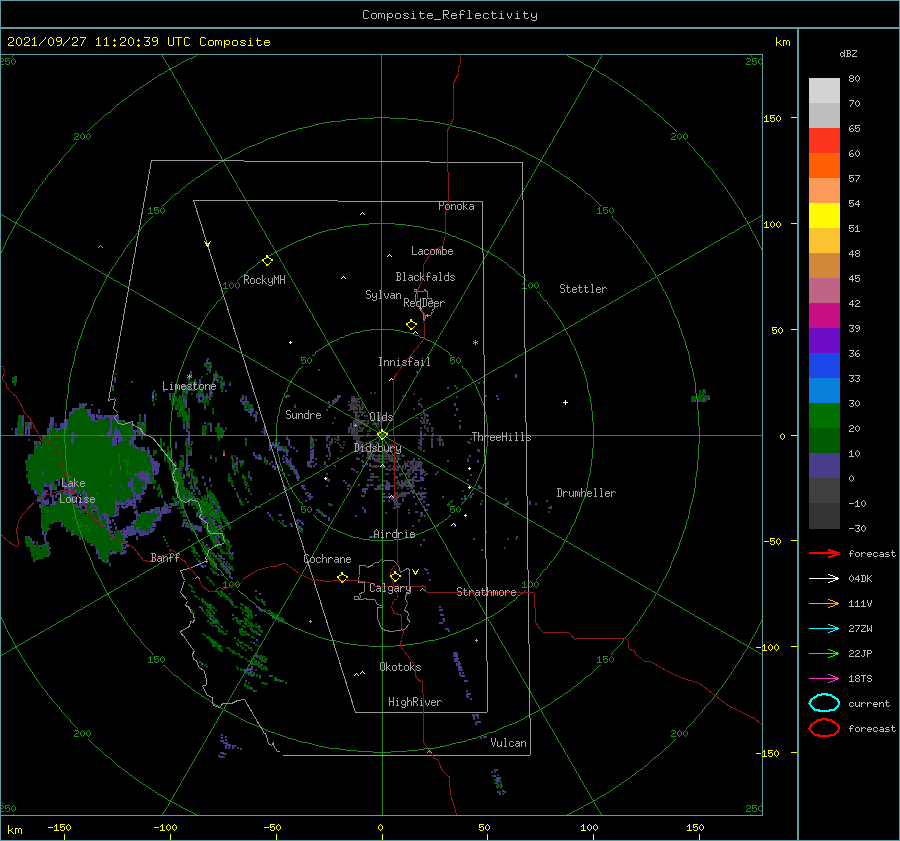Image resolution: width=900 pixels, height=841 pixels.
Task: Select the Stettler label
Action: tap(583, 289)
